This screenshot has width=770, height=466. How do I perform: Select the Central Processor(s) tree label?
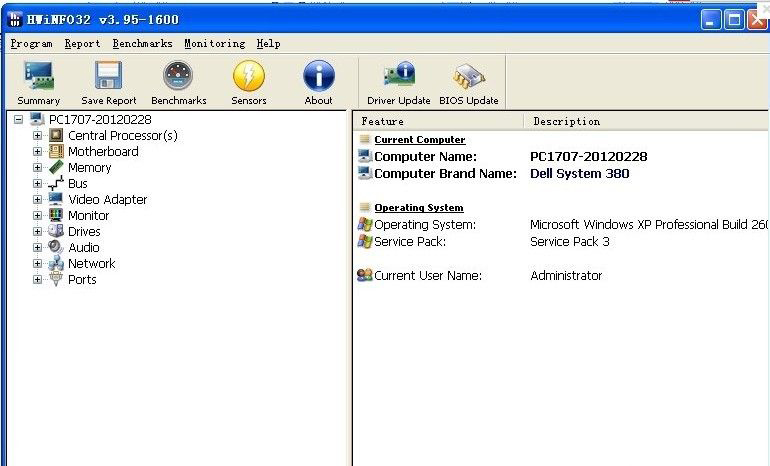[123, 136]
